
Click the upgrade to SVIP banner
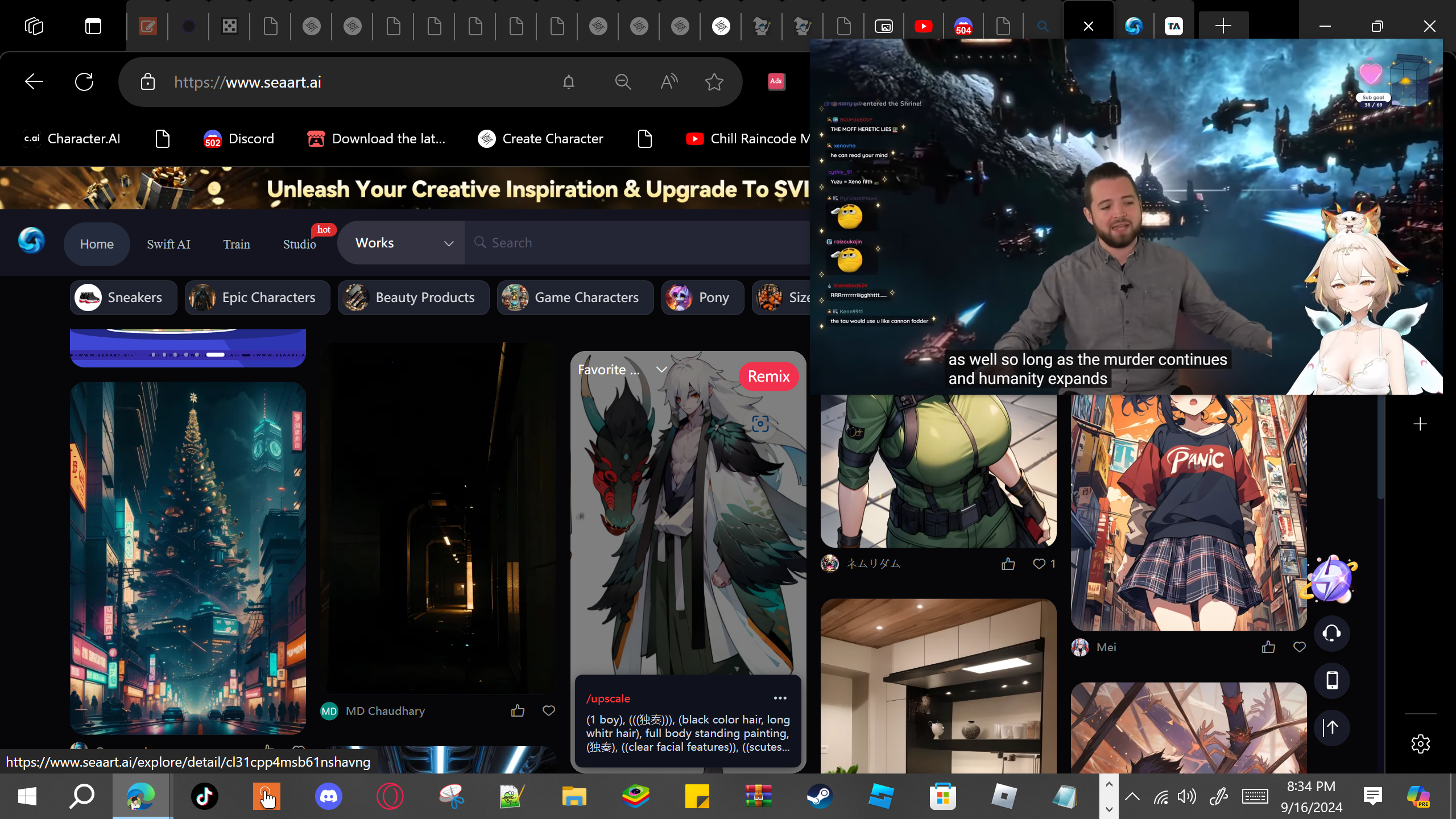(405, 188)
